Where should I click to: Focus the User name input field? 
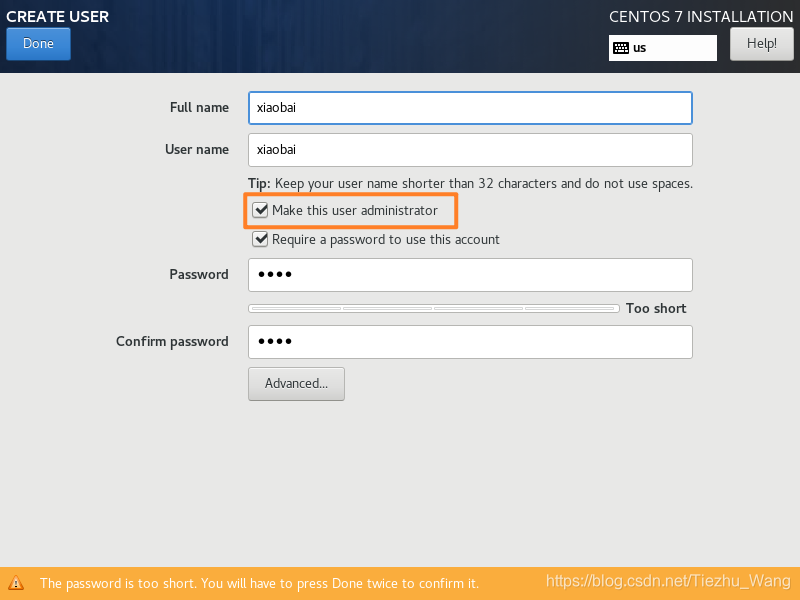[x=470, y=150]
